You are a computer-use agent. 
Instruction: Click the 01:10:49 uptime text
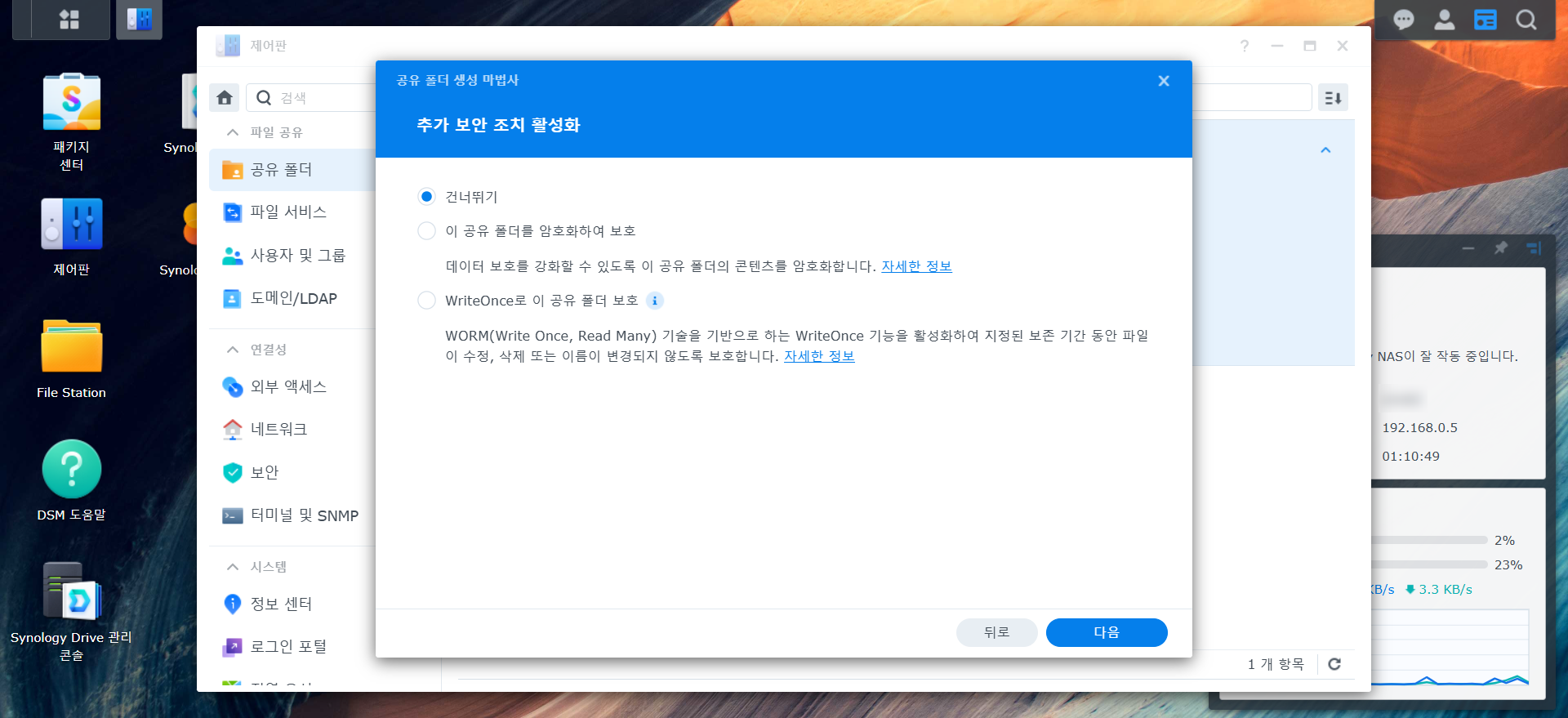pyautogui.click(x=1410, y=457)
